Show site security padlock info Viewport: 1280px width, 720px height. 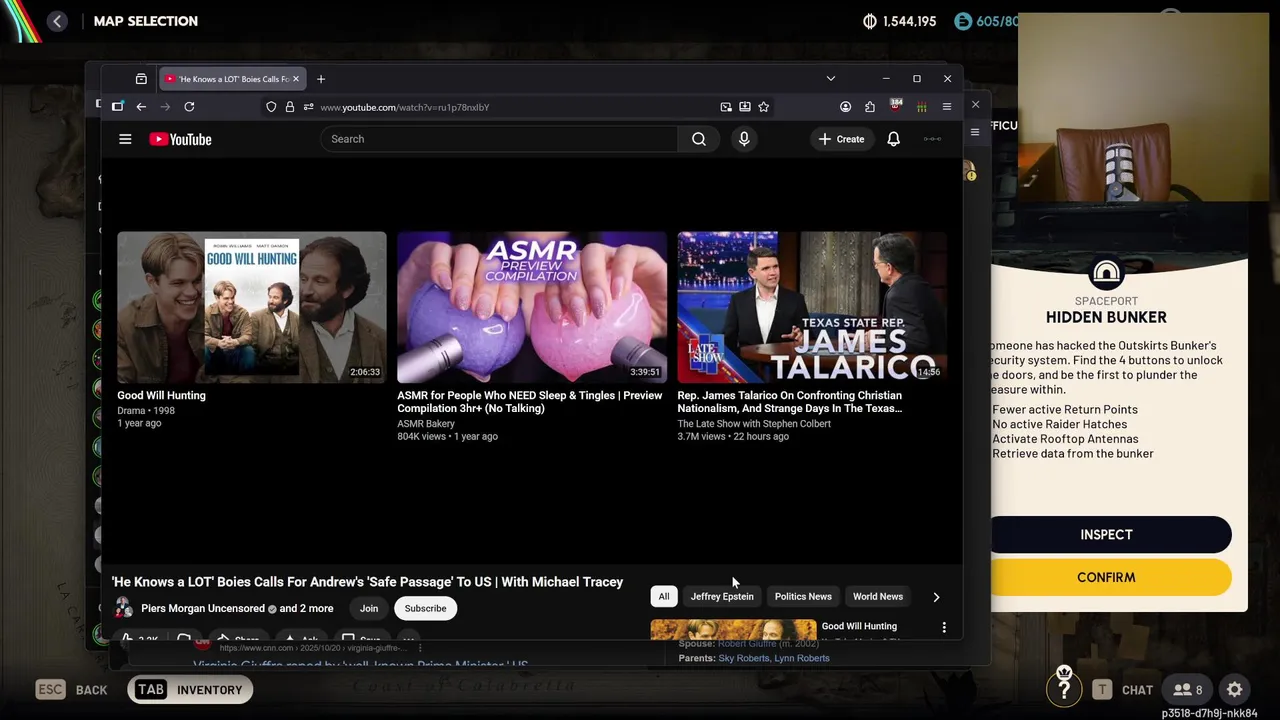tap(289, 107)
